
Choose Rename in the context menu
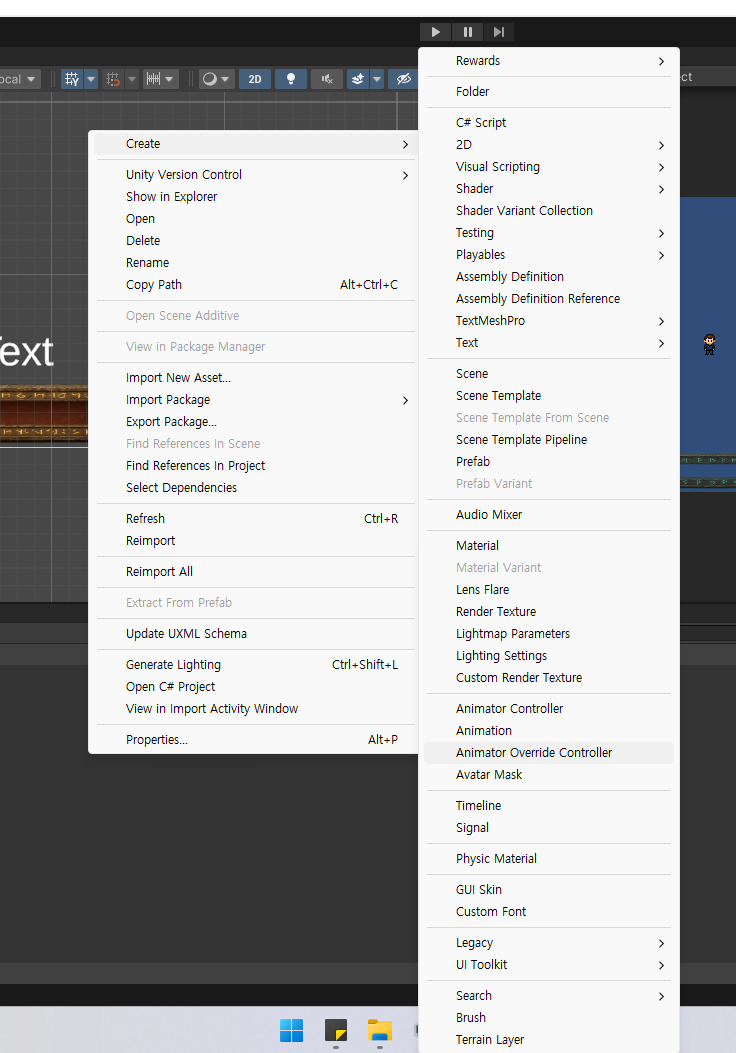[255, 263]
